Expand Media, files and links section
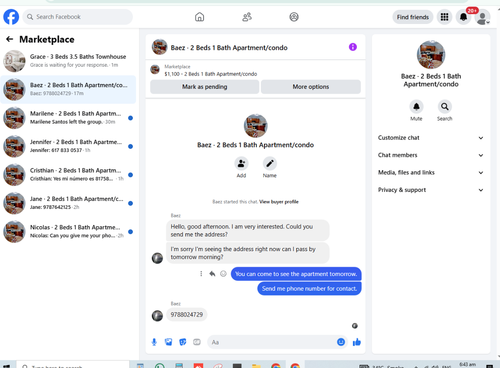 point(431,172)
